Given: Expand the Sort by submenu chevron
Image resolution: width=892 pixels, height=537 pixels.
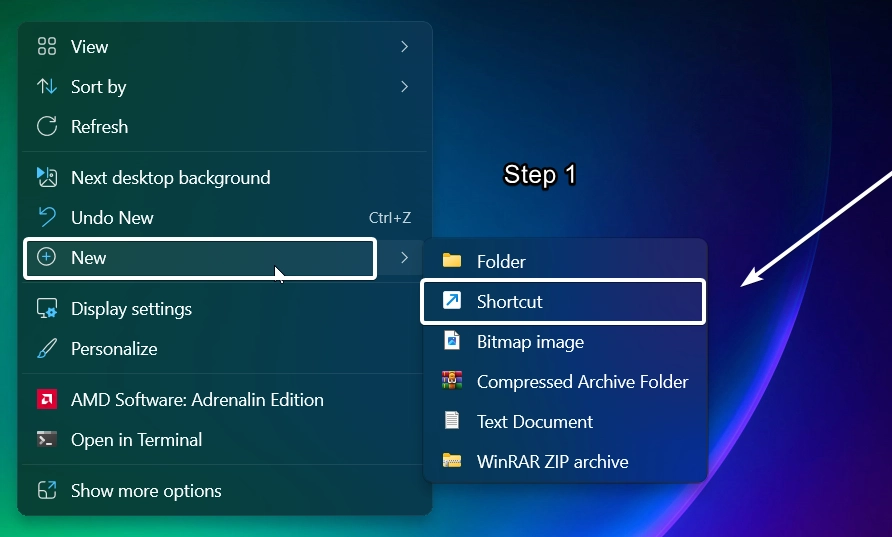Looking at the screenshot, I should tap(404, 86).
